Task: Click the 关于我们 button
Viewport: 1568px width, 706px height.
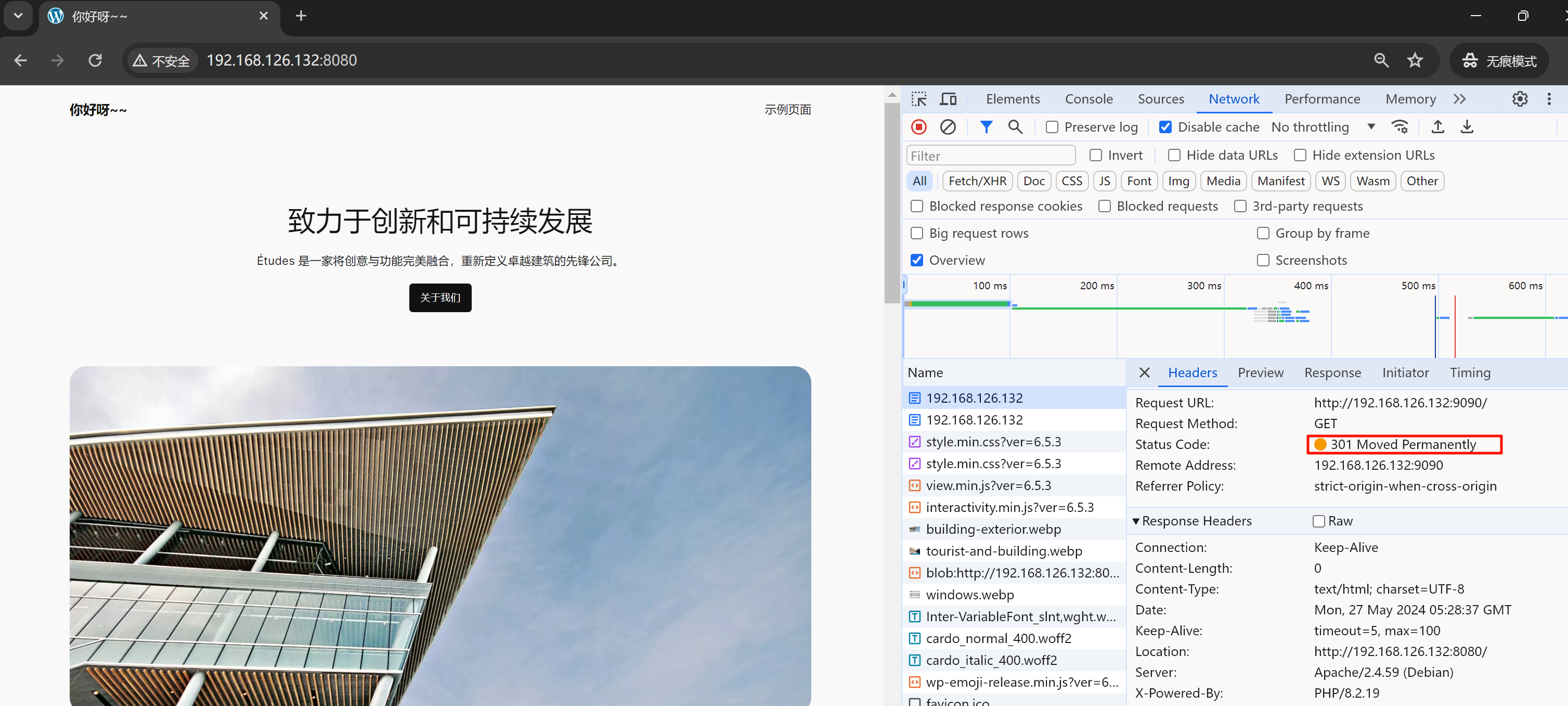Action: coord(439,298)
